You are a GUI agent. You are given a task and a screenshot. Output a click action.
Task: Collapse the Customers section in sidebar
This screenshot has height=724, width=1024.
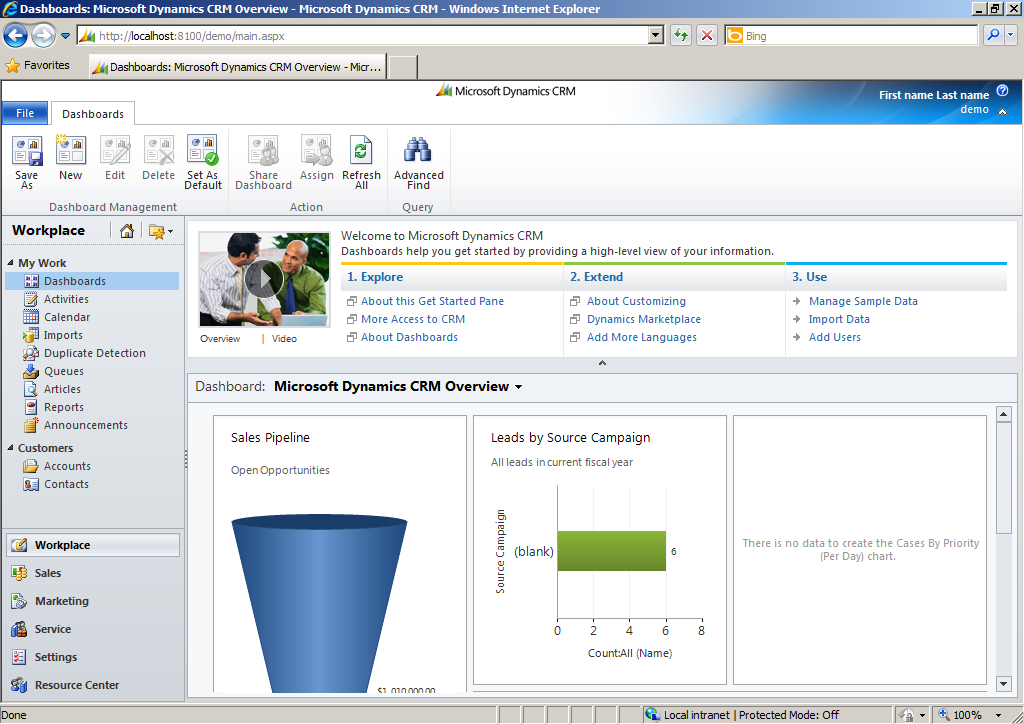[x=11, y=449]
